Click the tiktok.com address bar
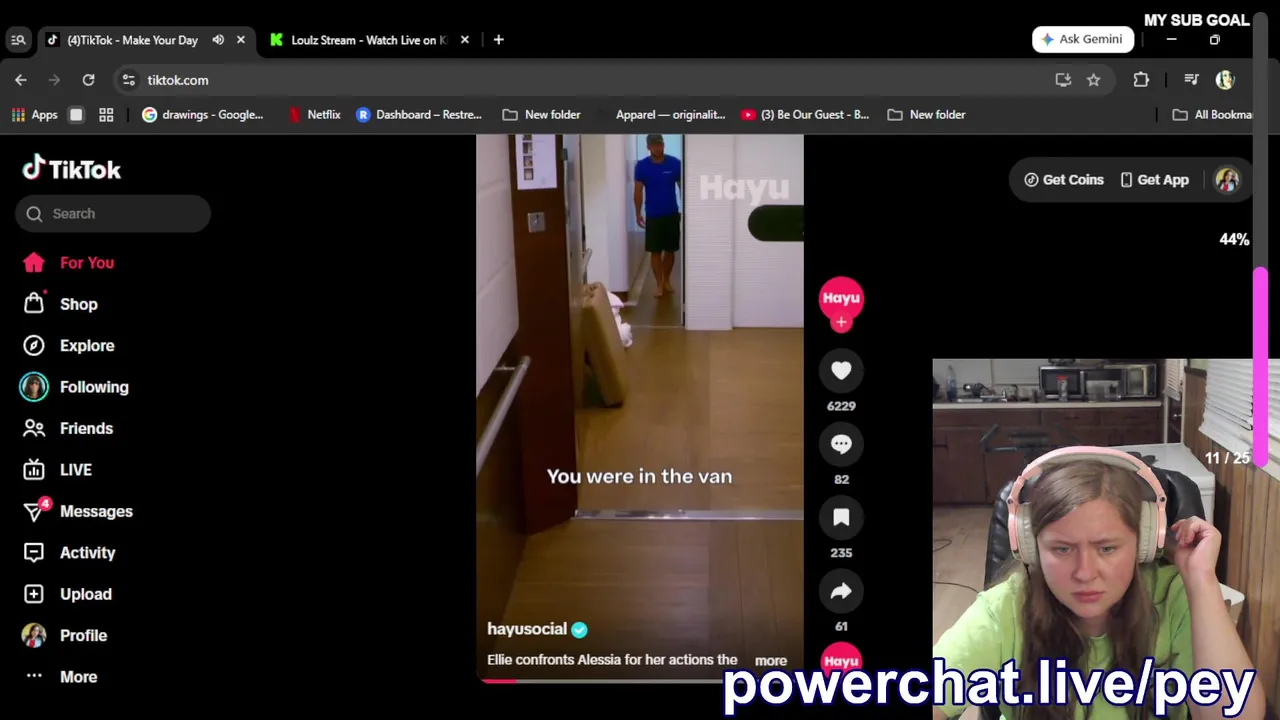This screenshot has height=720, width=1280. 590,80
